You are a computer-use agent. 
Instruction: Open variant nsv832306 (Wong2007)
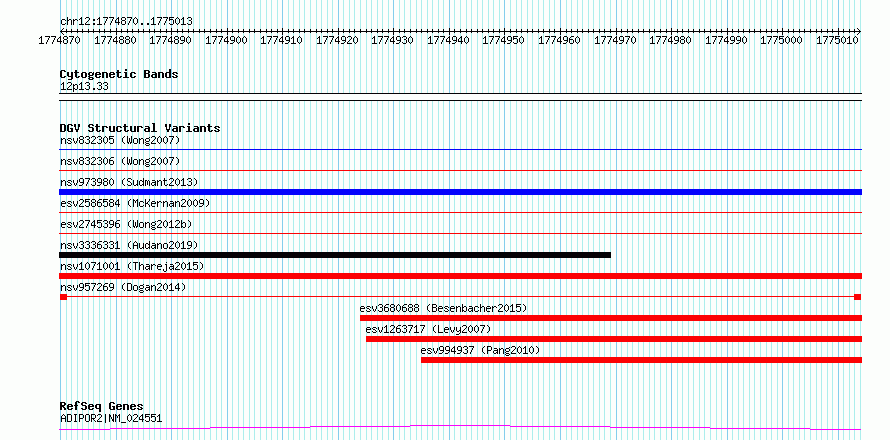click(120, 161)
